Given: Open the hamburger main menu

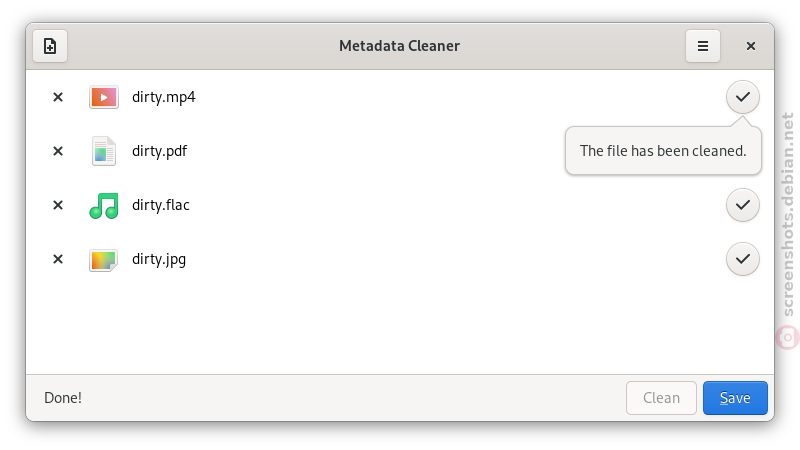Looking at the screenshot, I should 703,46.
